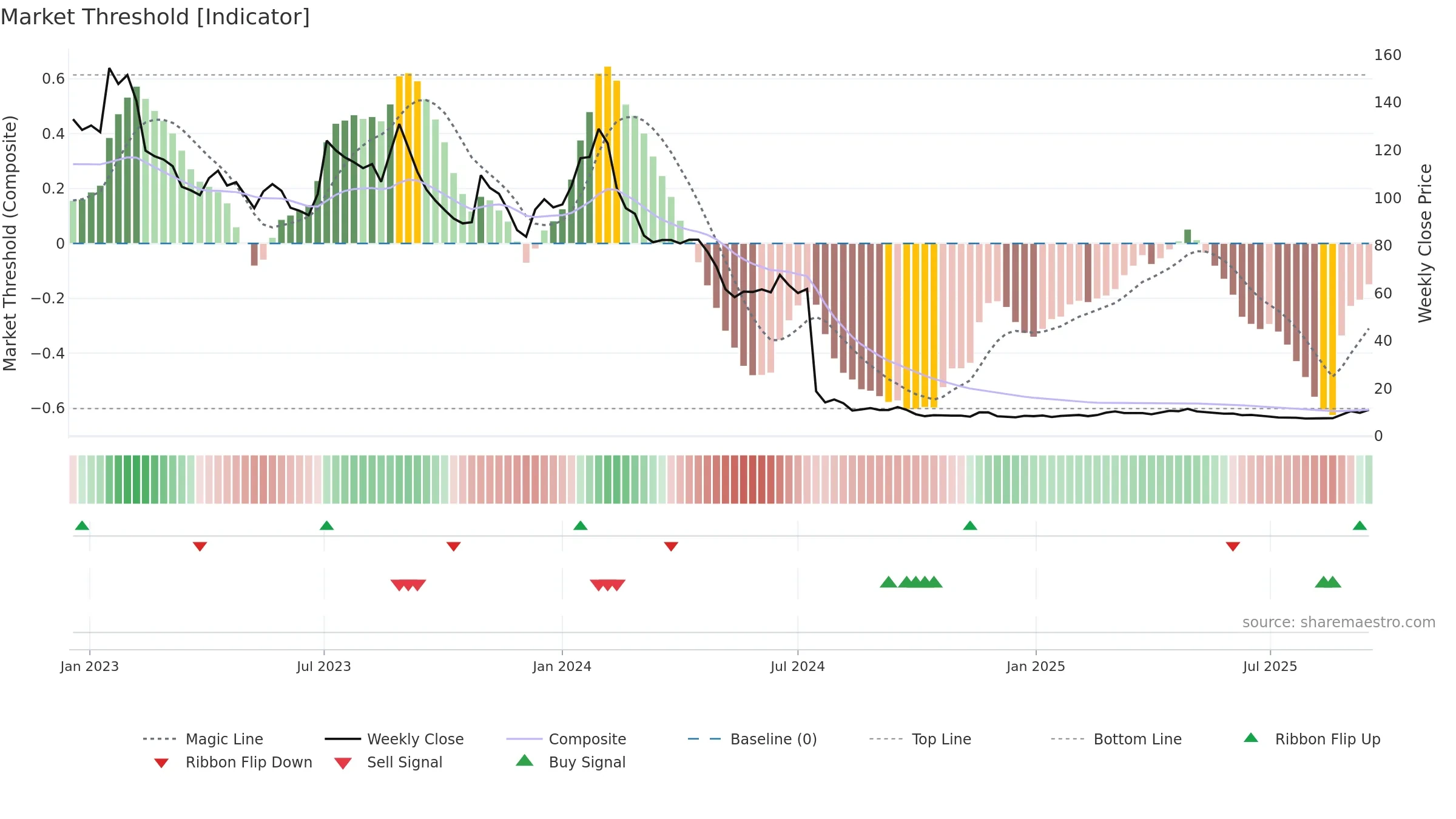Toggle the Buy Signal legend entry
The height and width of the screenshot is (819, 1456).
pyautogui.click(x=570, y=762)
